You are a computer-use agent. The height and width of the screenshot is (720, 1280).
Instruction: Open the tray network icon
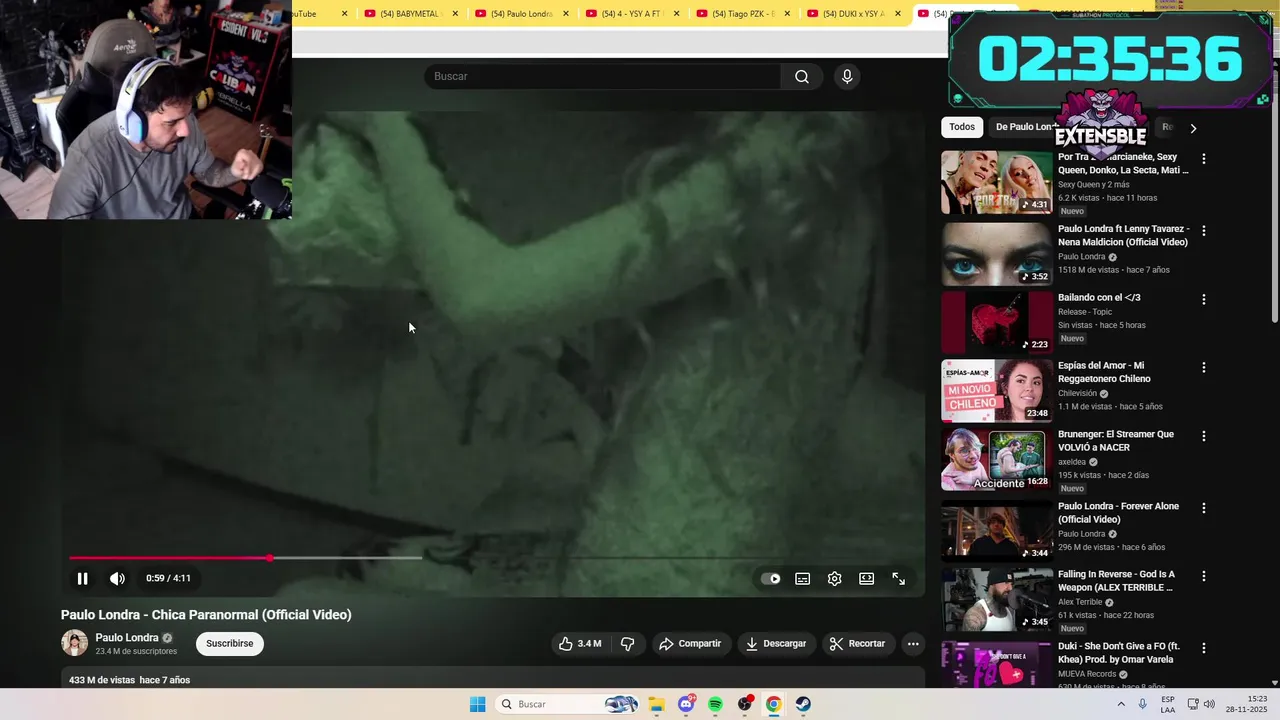pos(1193,704)
